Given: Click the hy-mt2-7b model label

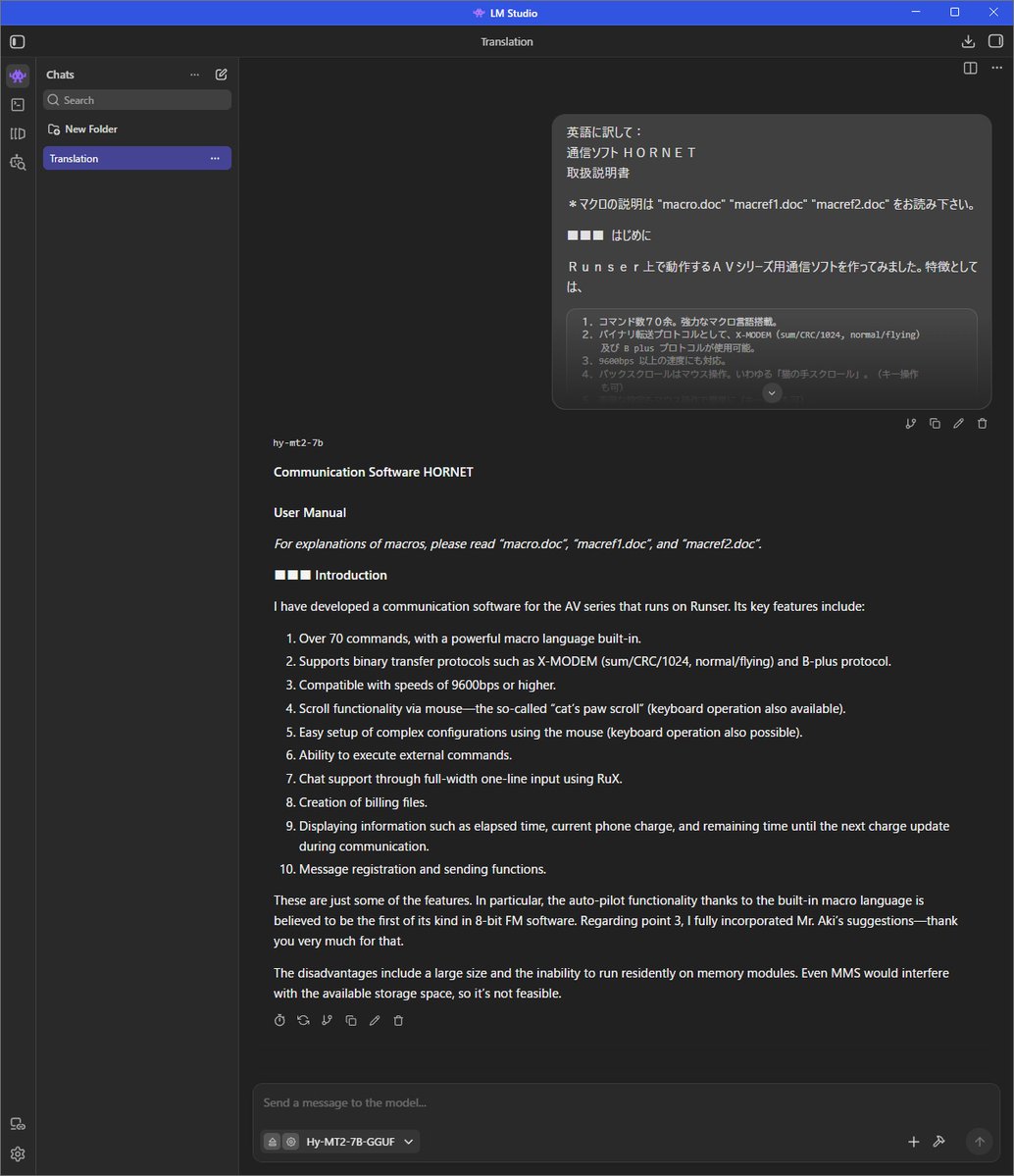Looking at the screenshot, I should pyautogui.click(x=298, y=442).
